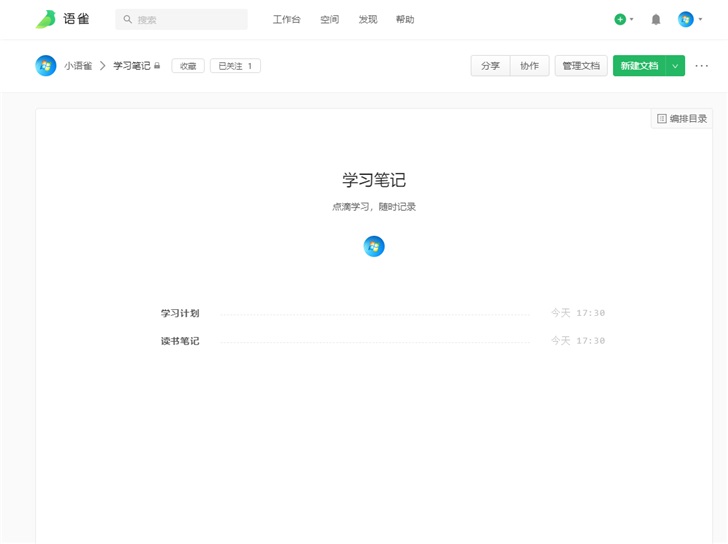Image resolution: width=728 pixels, height=544 pixels.
Task: Open the three-dot more options menu
Action: [702, 66]
